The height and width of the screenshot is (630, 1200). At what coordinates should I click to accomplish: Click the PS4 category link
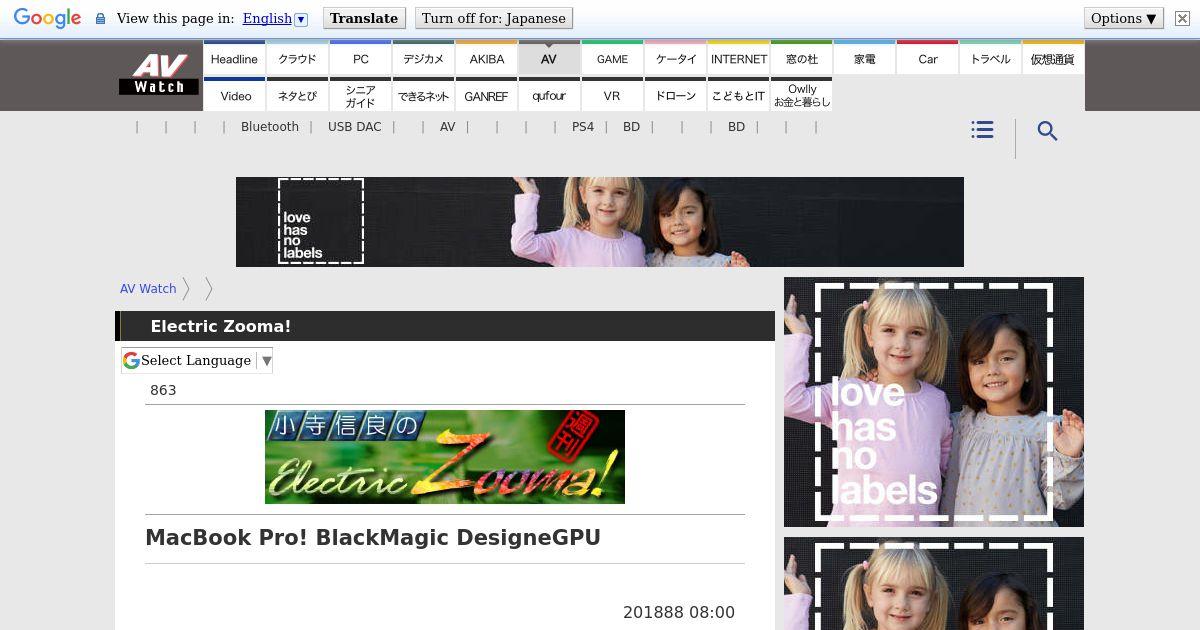(x=583, y=127)
